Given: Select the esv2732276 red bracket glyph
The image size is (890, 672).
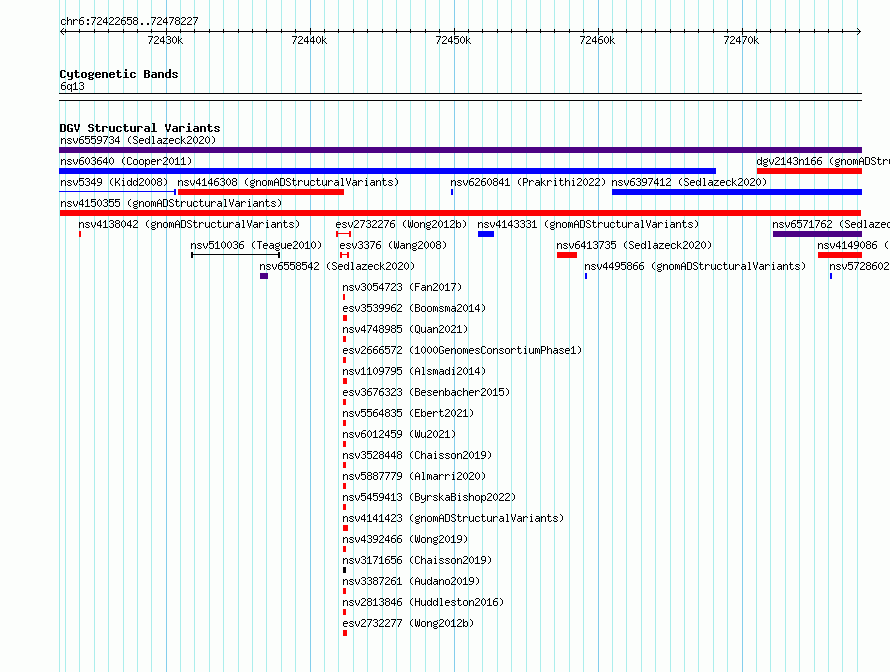Looking at the screenshot, I should tap(343, 234).
